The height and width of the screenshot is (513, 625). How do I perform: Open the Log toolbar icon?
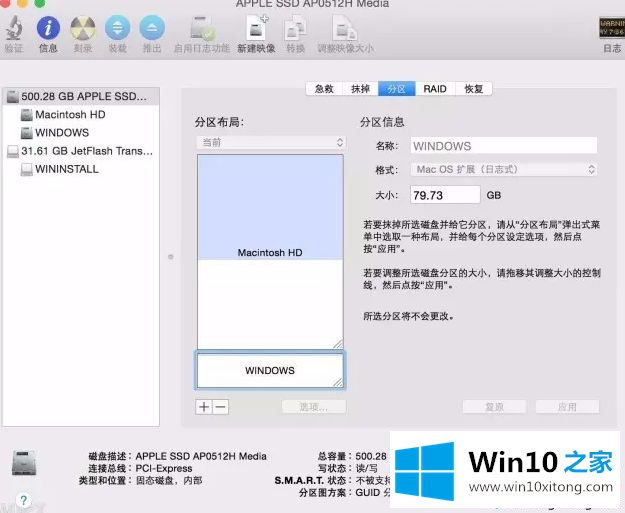pos(612,28)
